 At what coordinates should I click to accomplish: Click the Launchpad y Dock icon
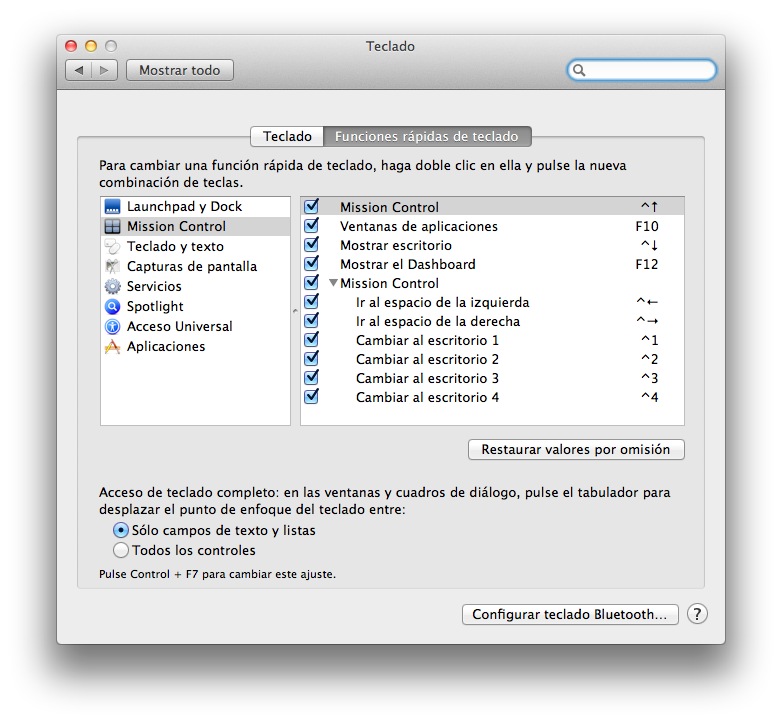pos(112,207)
